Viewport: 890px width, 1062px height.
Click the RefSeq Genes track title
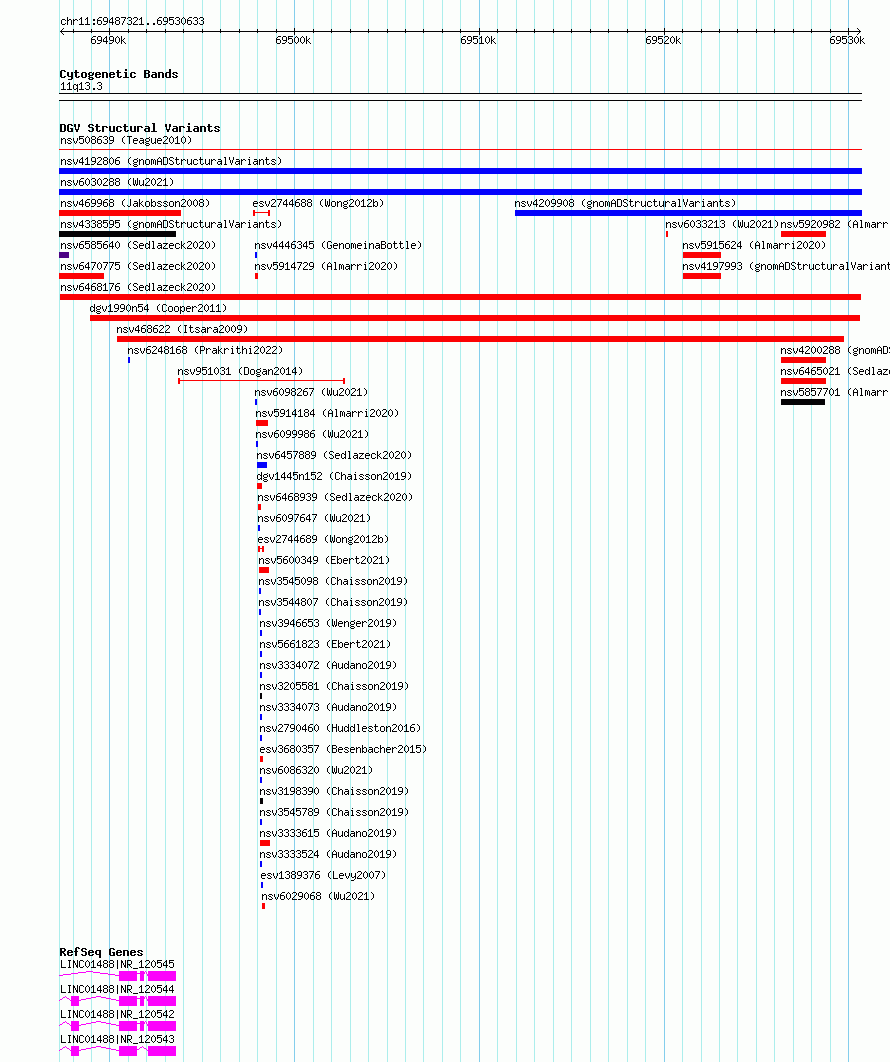pyautogui.click(x=102, y=952)
